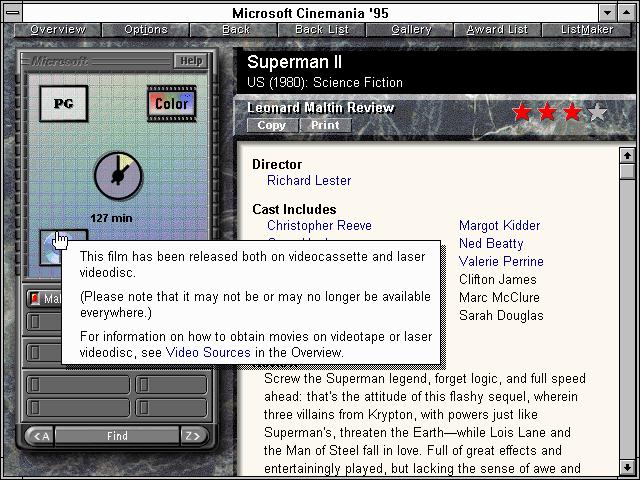
Task: Click the Find button
Action: pyautogui.click(x=117, y=436)
